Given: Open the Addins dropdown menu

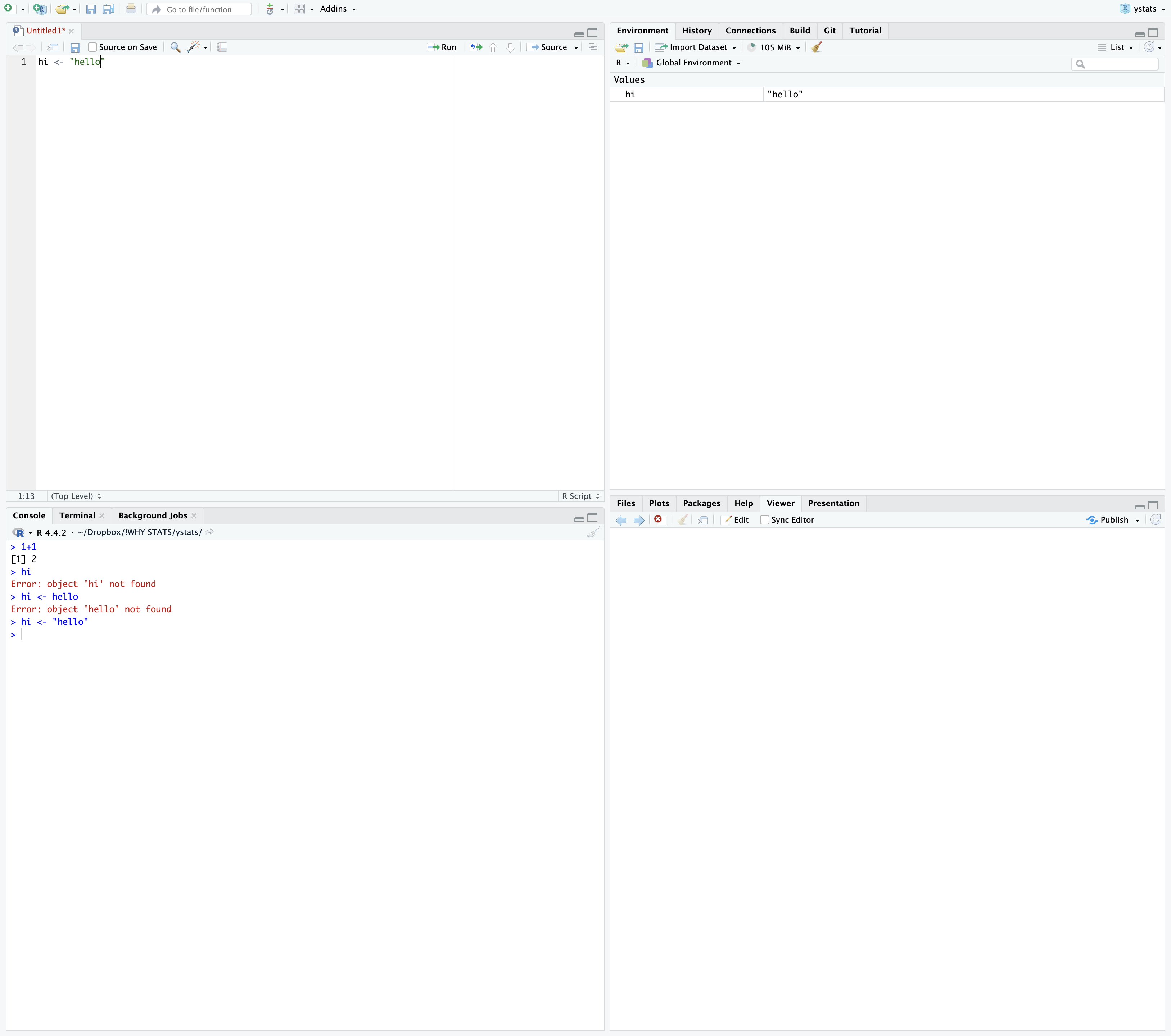Looking at the screenshot, I should [338, 9].
